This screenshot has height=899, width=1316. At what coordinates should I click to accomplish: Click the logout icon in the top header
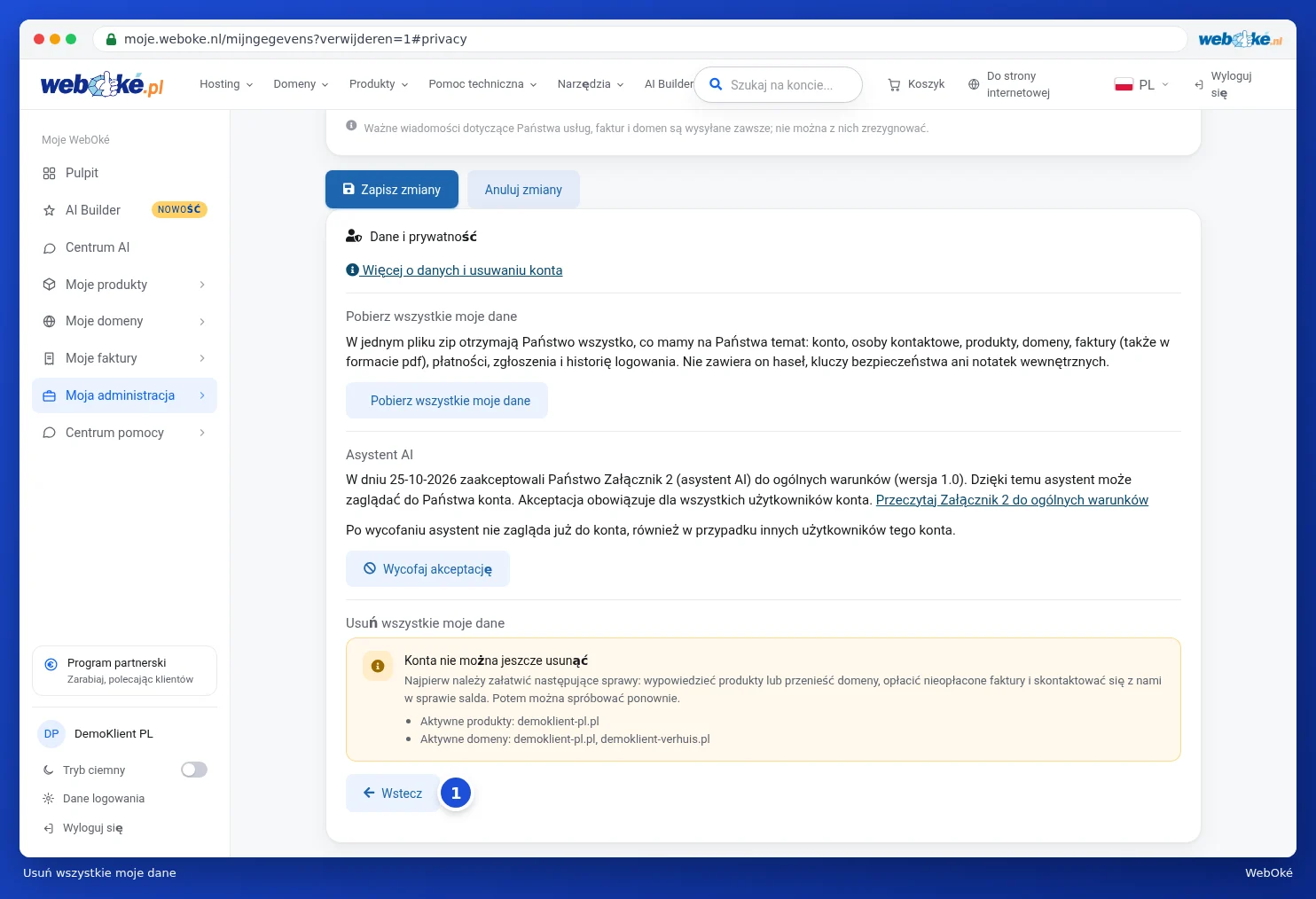1199,84
